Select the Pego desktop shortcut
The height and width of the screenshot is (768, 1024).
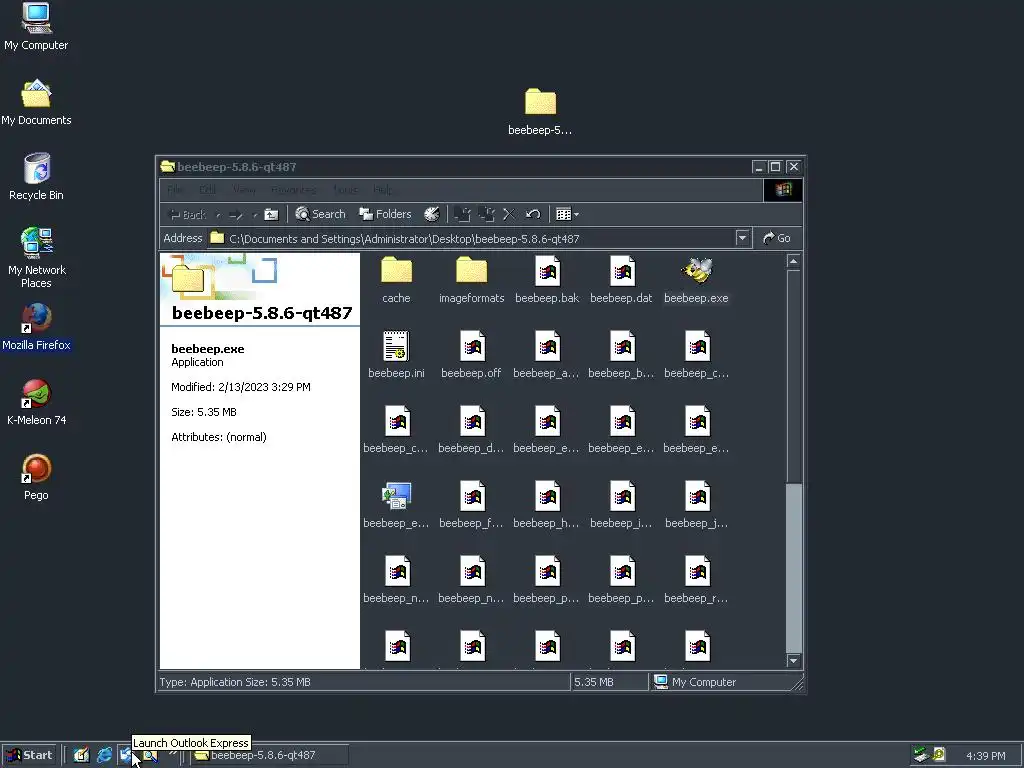click(36, 477)
